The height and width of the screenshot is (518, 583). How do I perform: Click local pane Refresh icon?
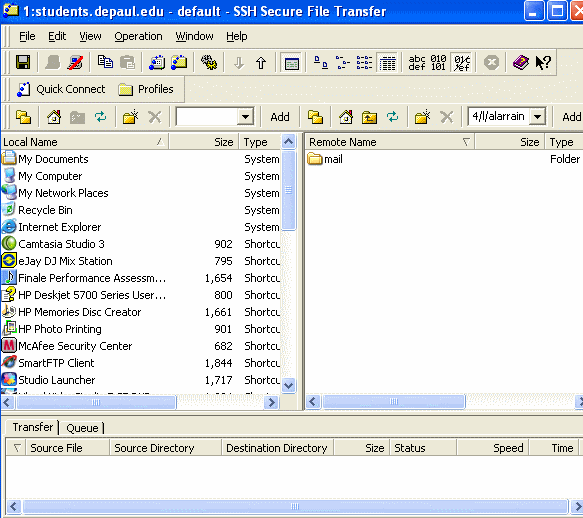[x=100, y=117]
